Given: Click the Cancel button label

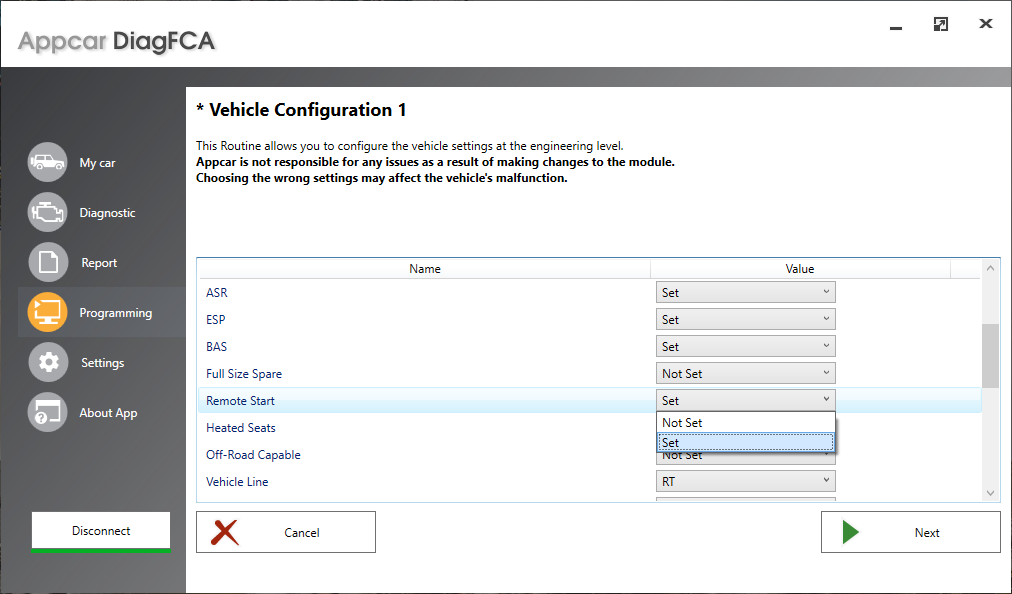Looking at the screenshot, I should (301, 533).
